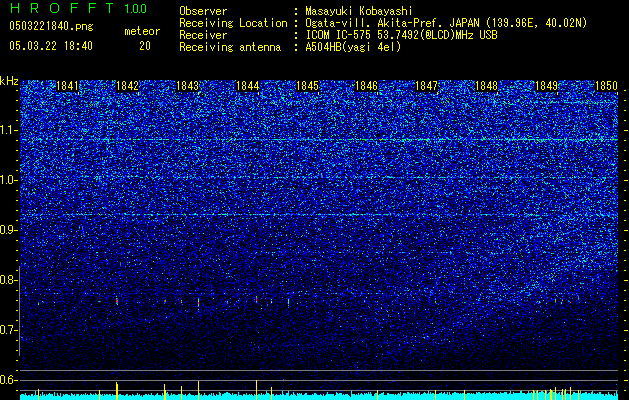Click the 1849 time marker
This screenshot has height=400, width=629.
click(546, 86)
